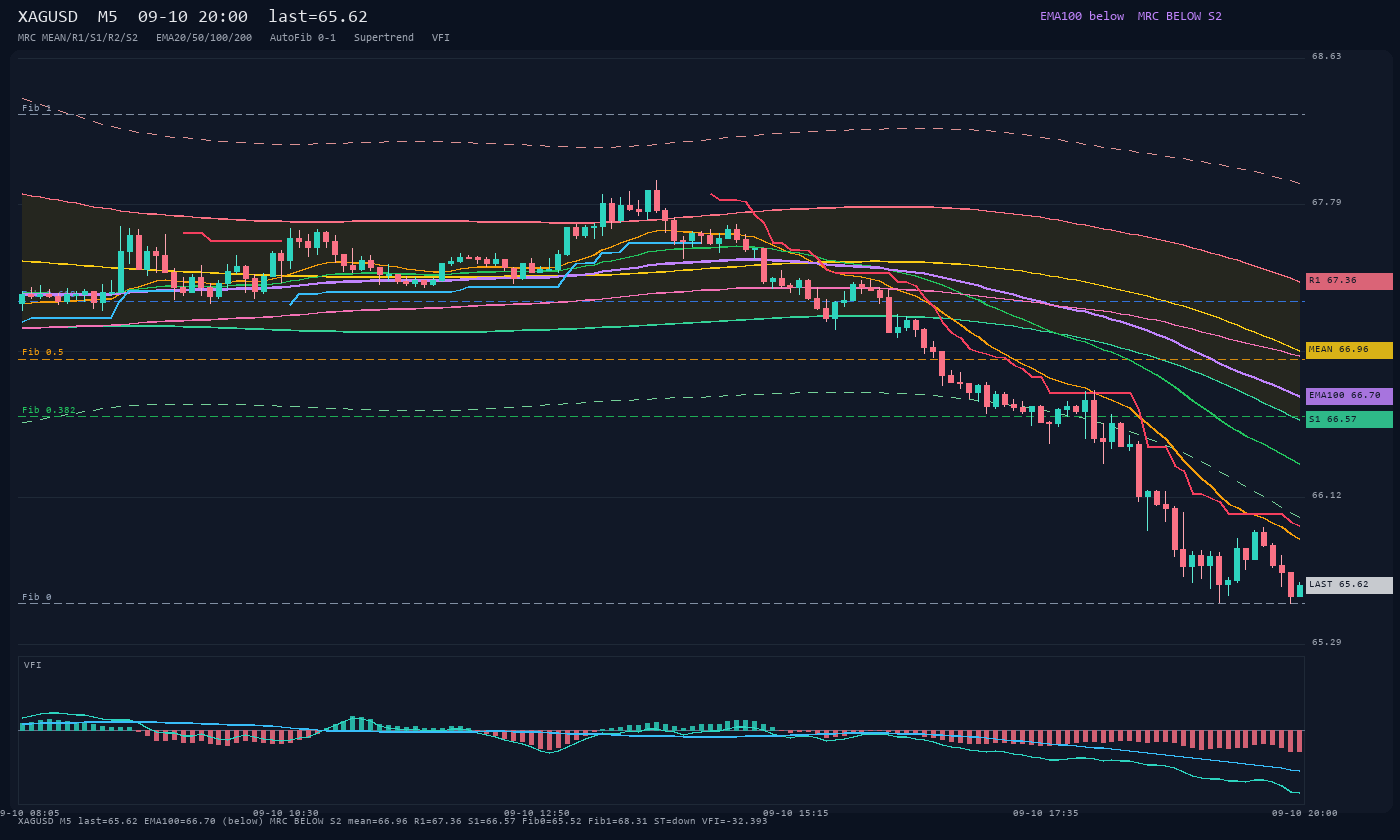Click the "Fib 0" level label

pyautogui.click(x=37, y=597)
